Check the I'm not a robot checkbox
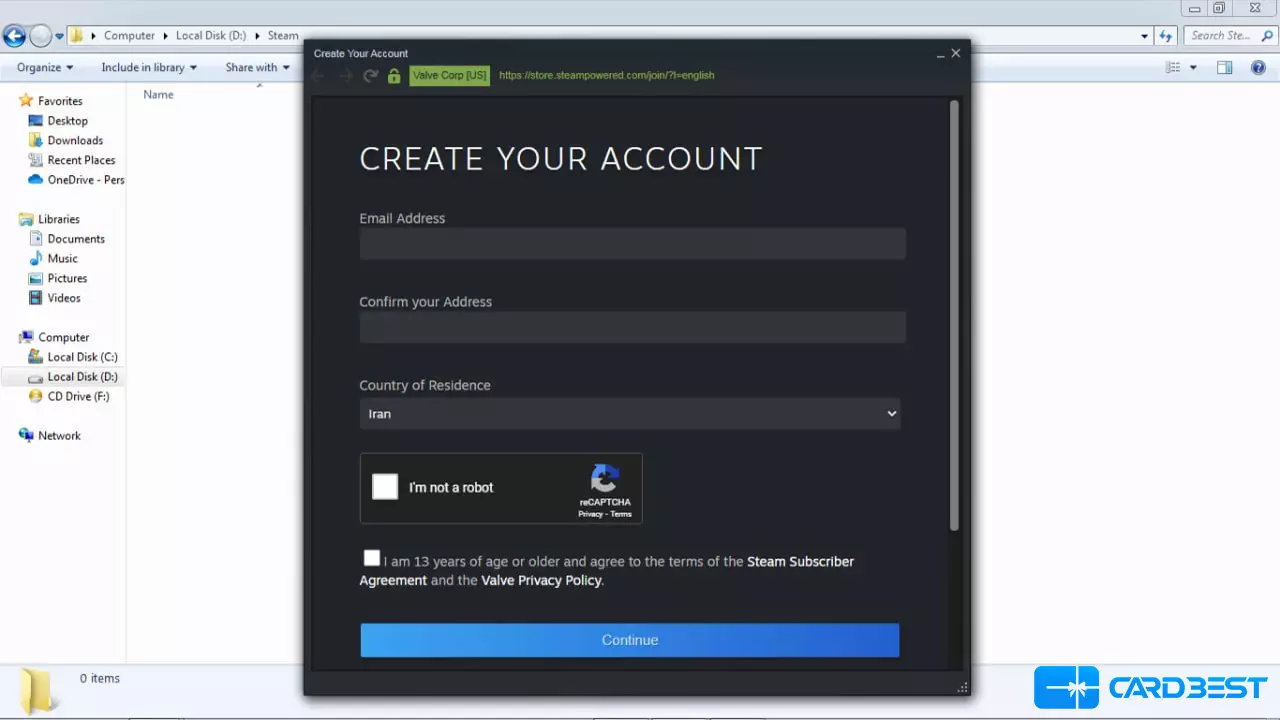 (x=385, y=487)
